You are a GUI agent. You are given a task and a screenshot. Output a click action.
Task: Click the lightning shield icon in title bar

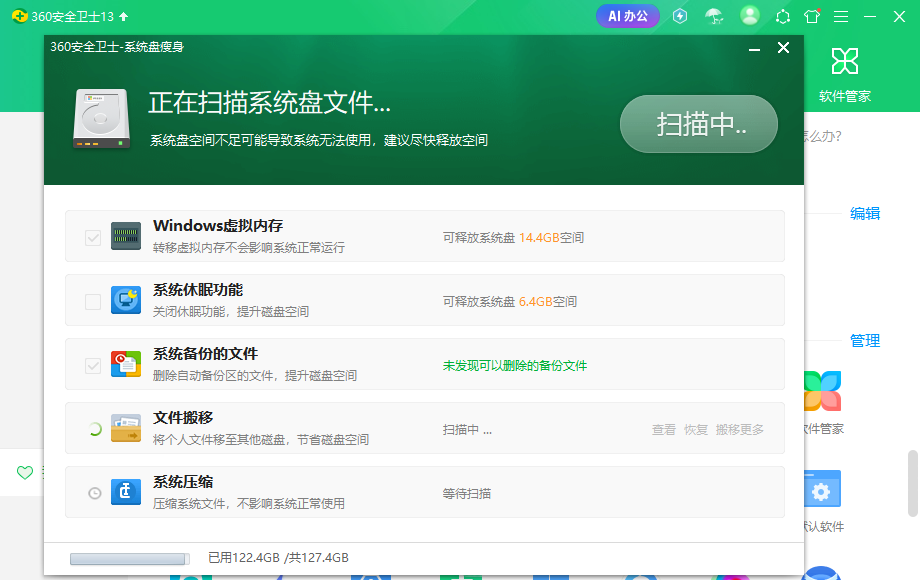680,16
